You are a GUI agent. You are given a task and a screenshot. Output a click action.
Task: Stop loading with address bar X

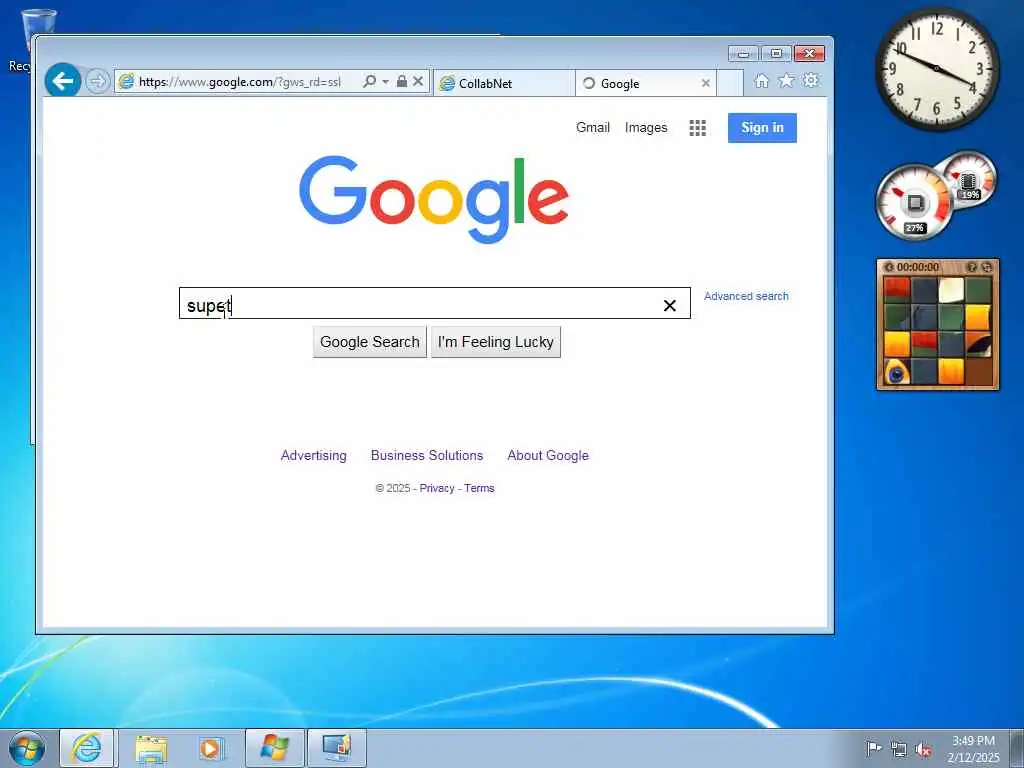pyautogui.click(x=418, y=82)
